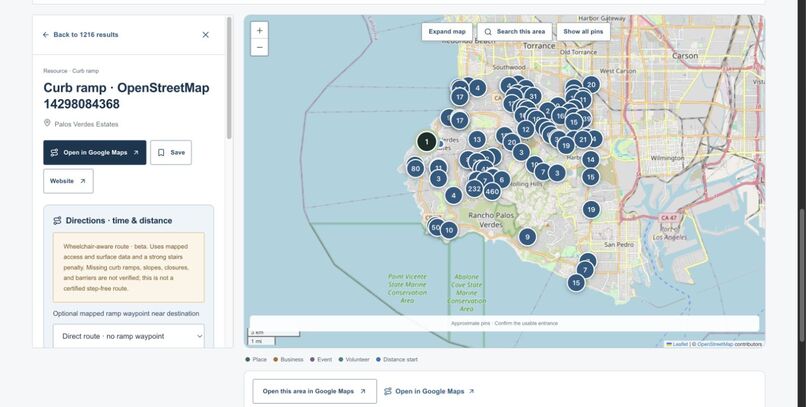Click the detail panel scrollbar
The image size is (806, 407).
click(229, 78)
